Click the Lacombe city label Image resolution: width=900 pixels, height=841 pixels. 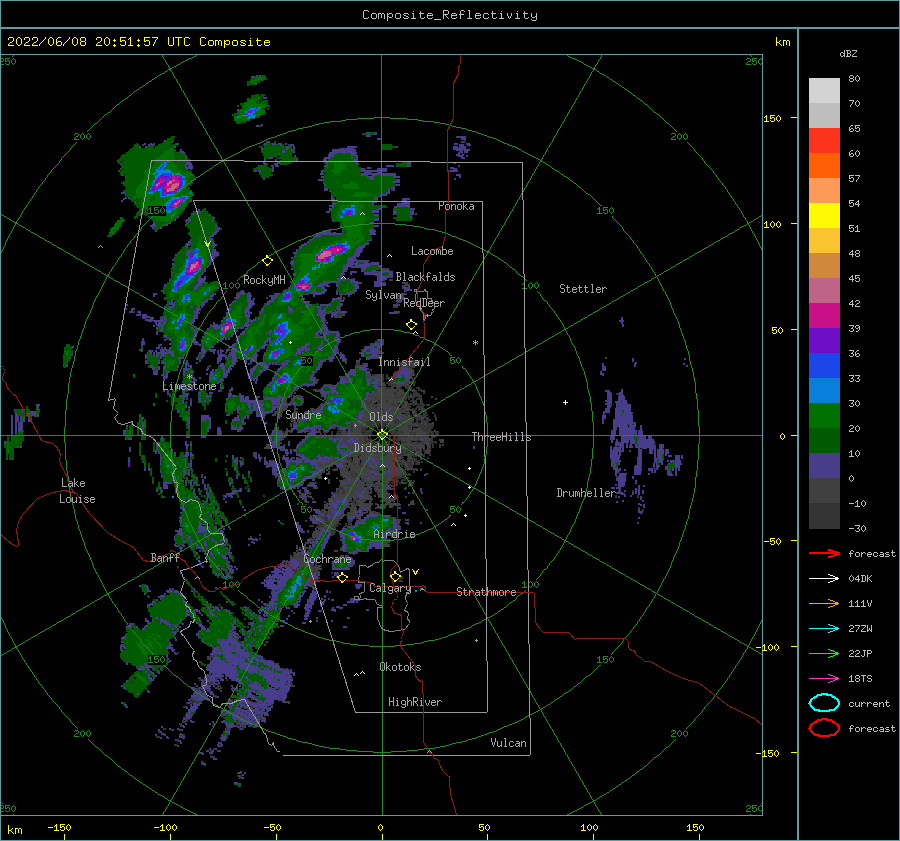coord(432,251)
